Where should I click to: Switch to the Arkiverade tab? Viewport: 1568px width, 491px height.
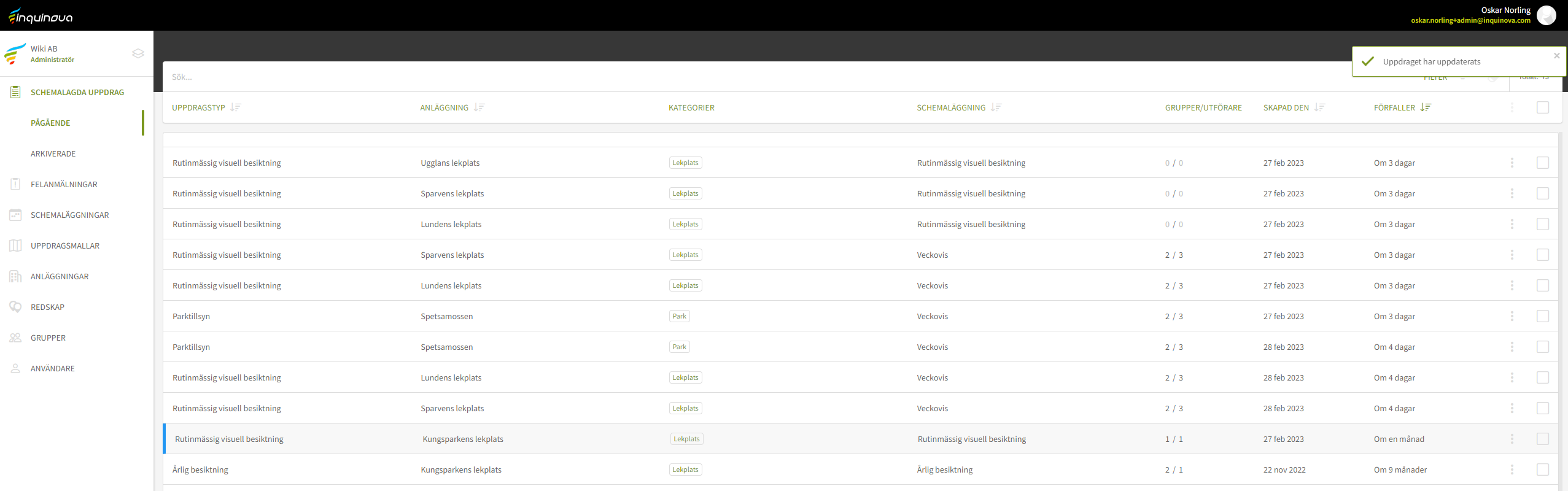click(53, 153)
